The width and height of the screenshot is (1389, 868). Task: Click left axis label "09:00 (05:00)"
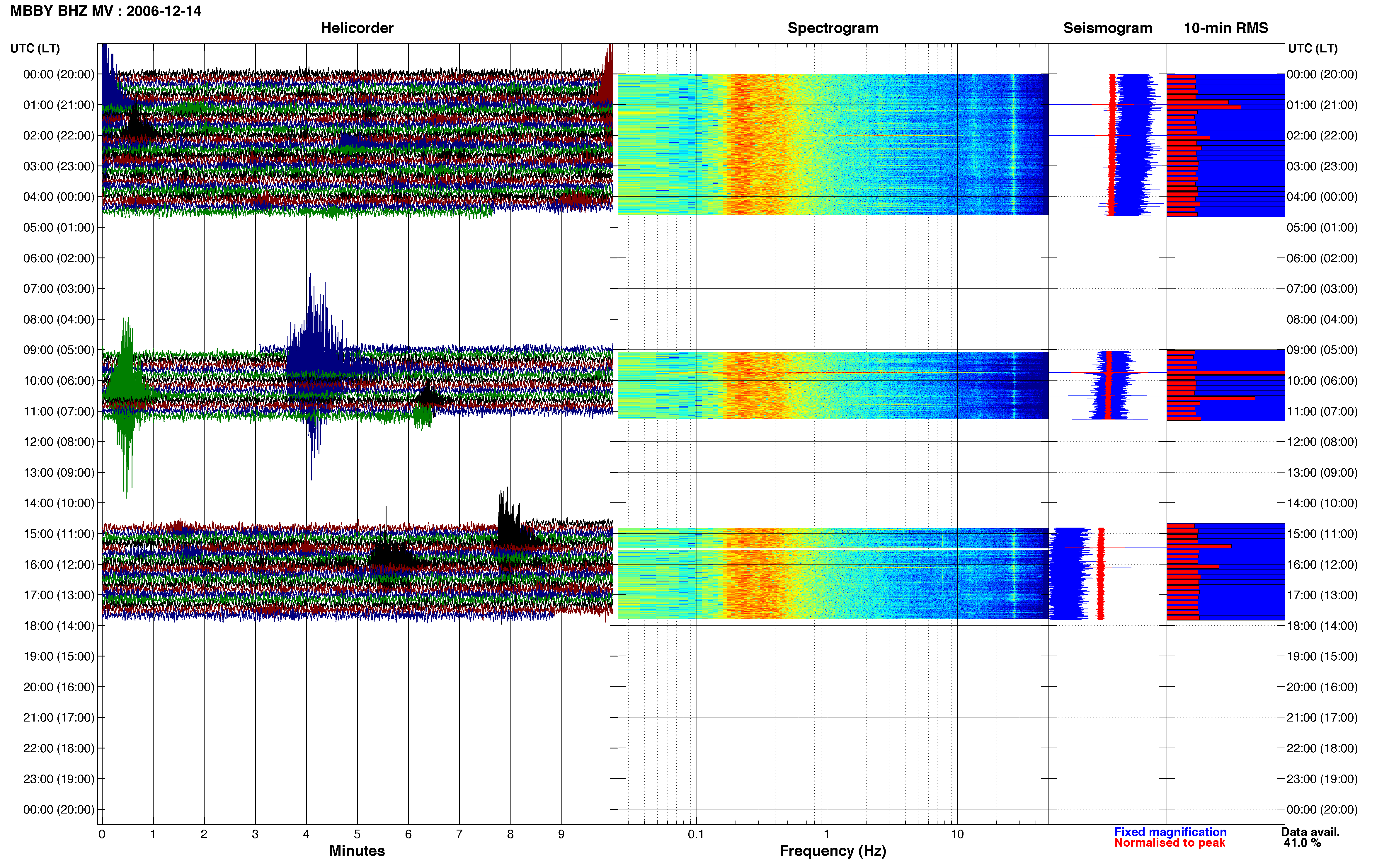click(x=59, y=350)
